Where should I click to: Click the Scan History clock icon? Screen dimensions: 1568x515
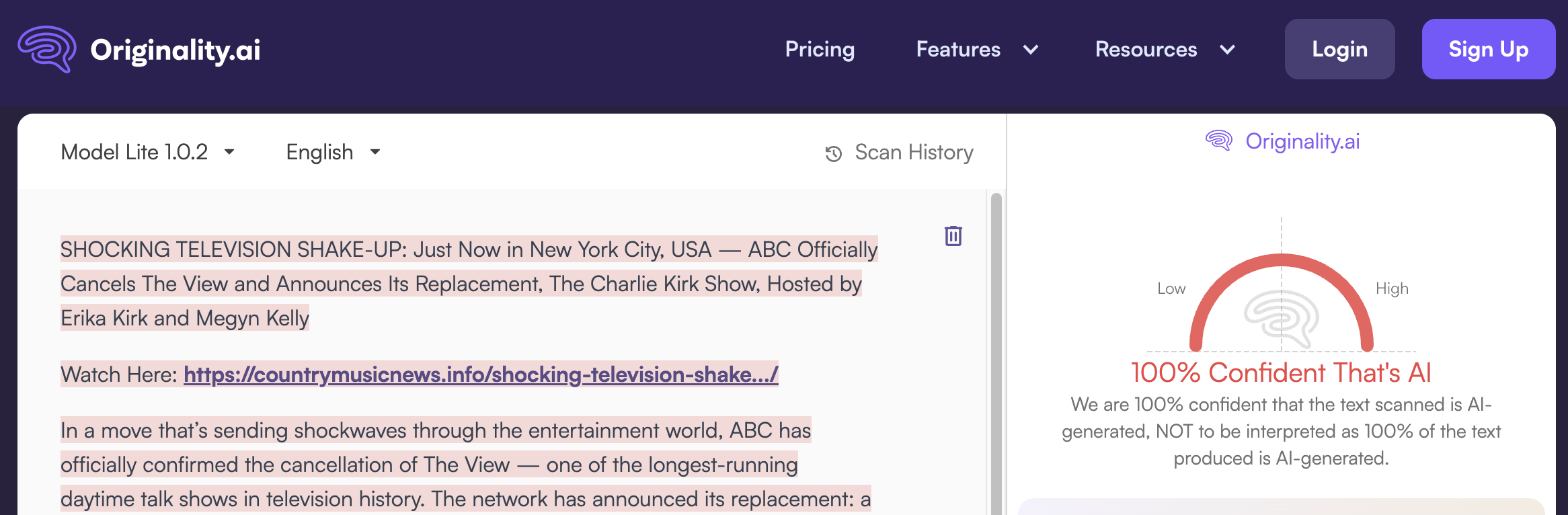[833, 153]
